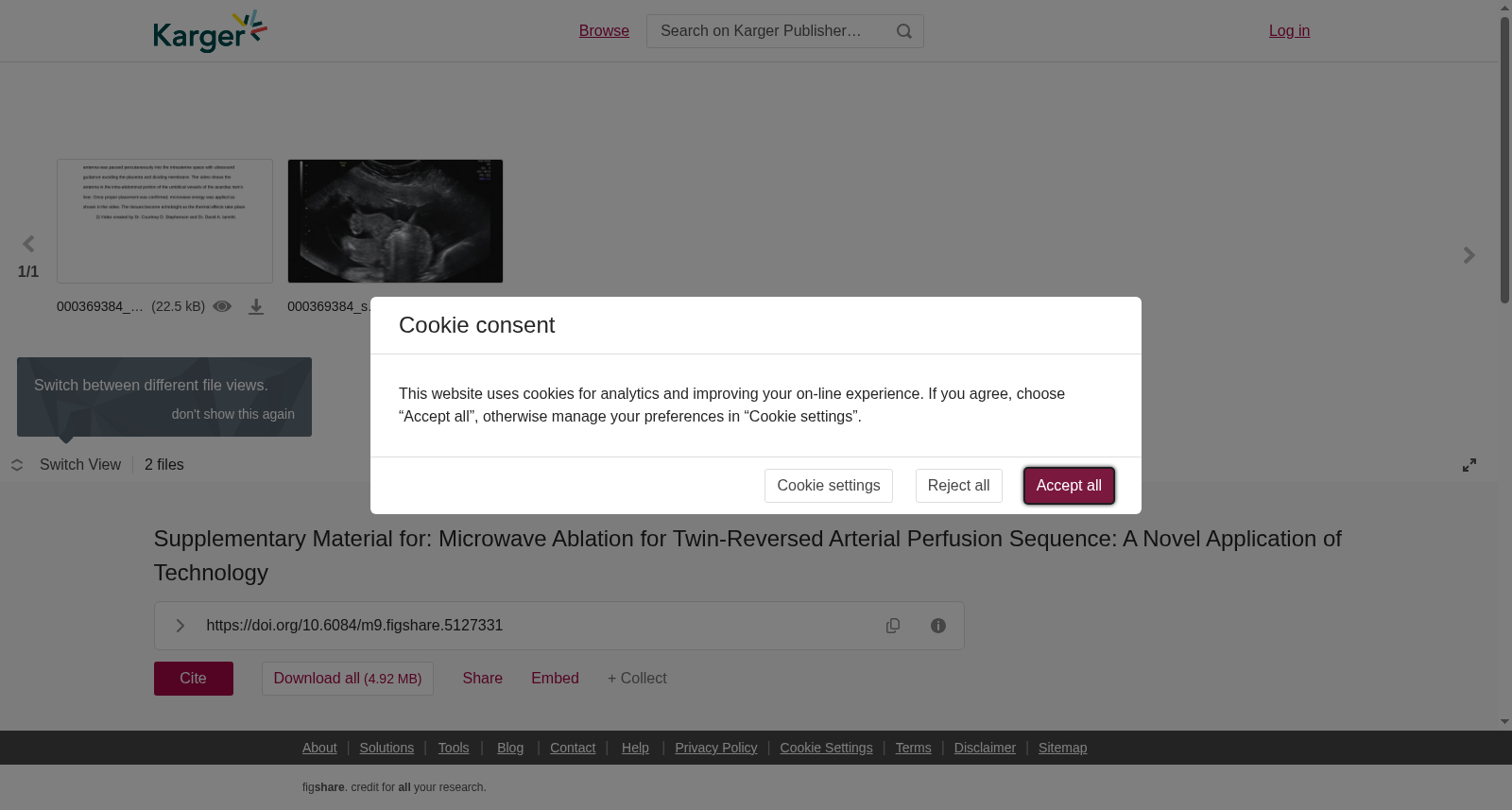Viewport: 1512px width, 810px height.
Task: Open the Share option
Action: pos(483,679)
